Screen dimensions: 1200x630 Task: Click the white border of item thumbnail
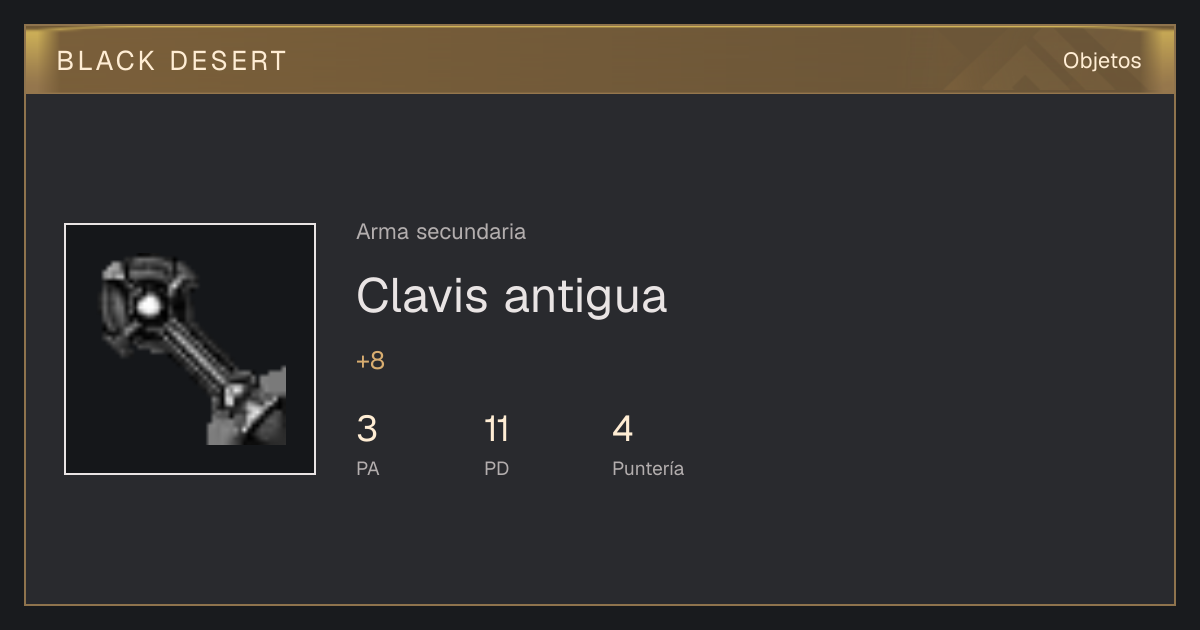pos(66,349)
